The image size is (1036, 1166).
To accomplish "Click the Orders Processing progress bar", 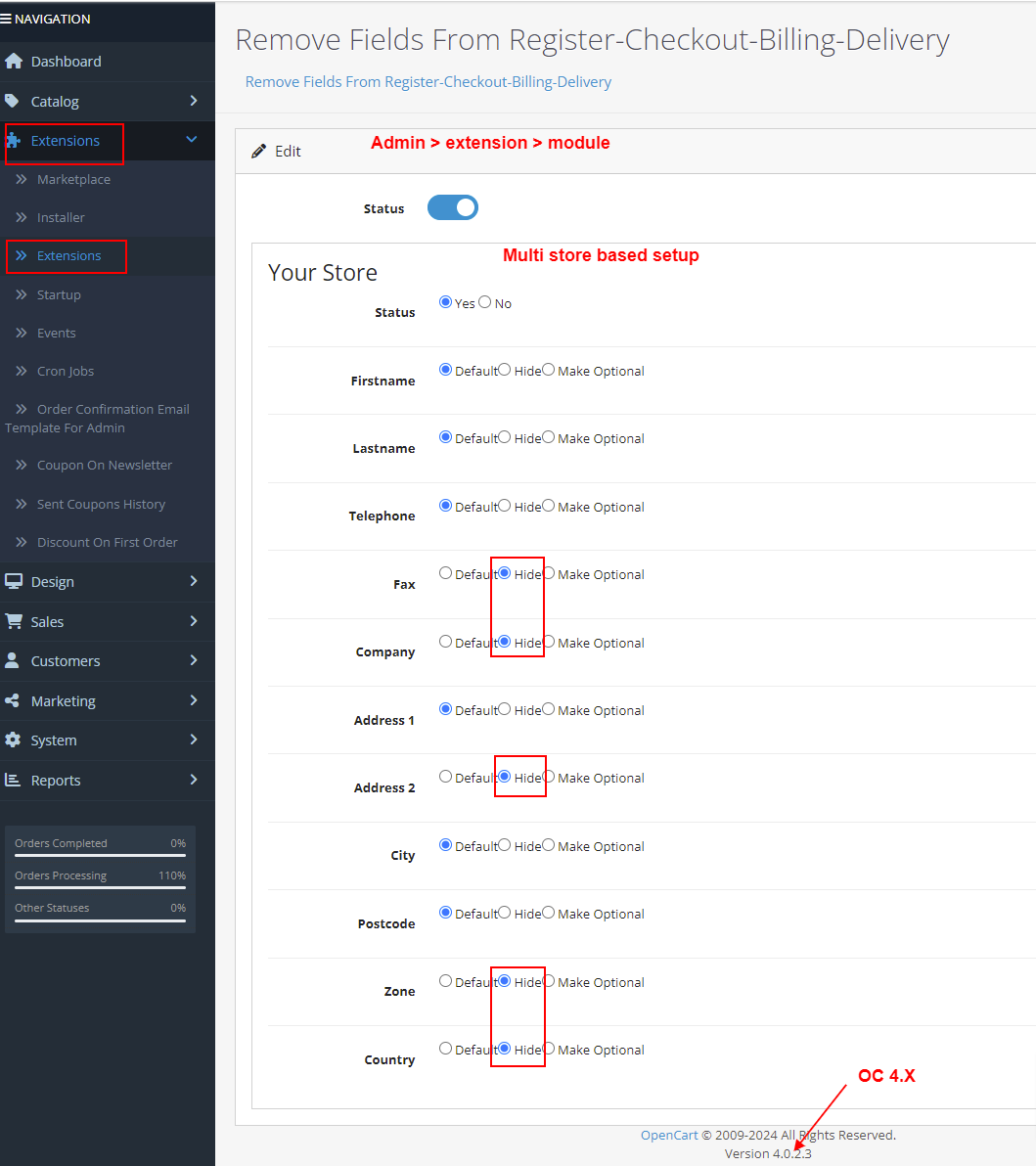I will point(100,887).
